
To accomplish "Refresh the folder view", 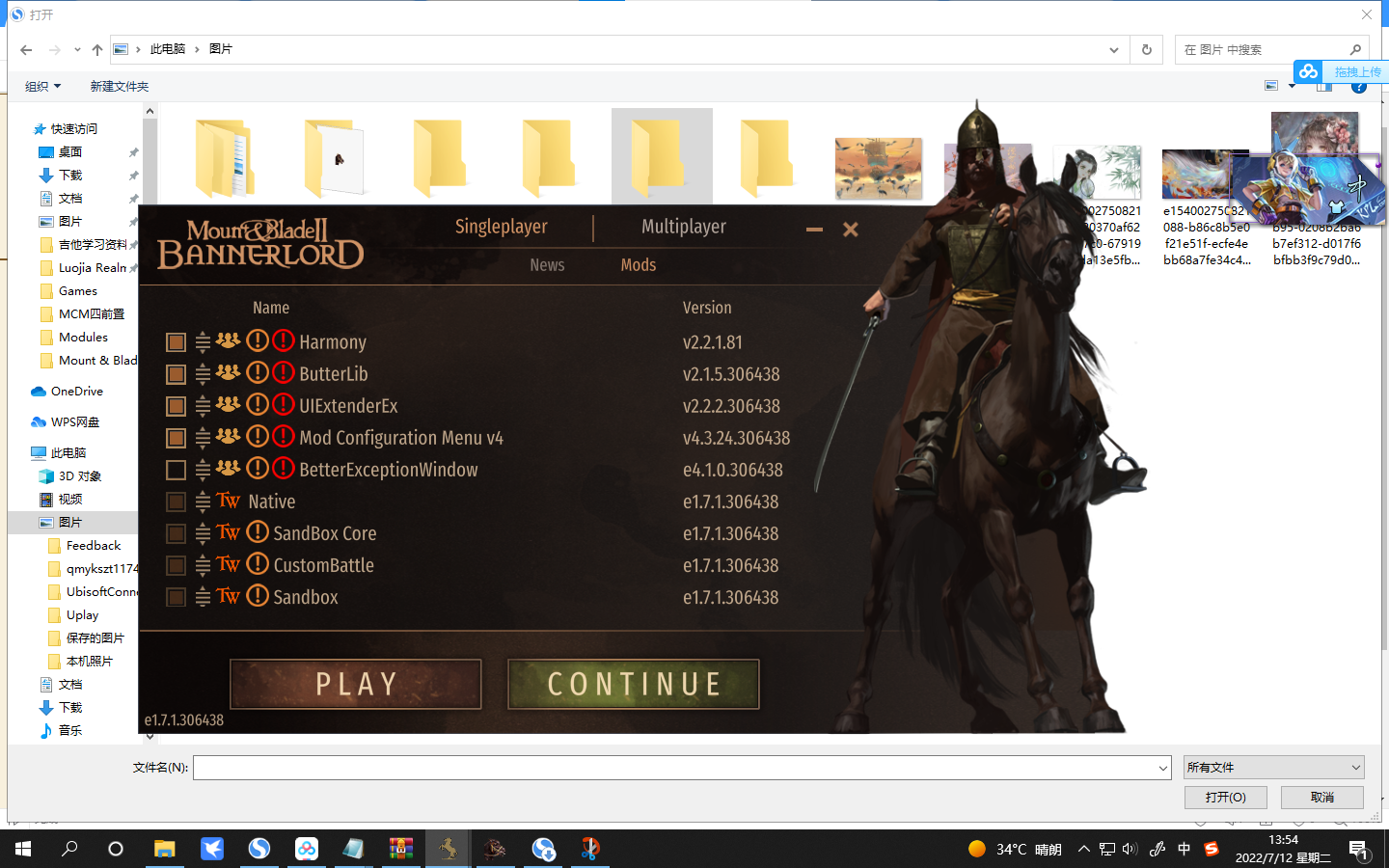I will 1147,50.
